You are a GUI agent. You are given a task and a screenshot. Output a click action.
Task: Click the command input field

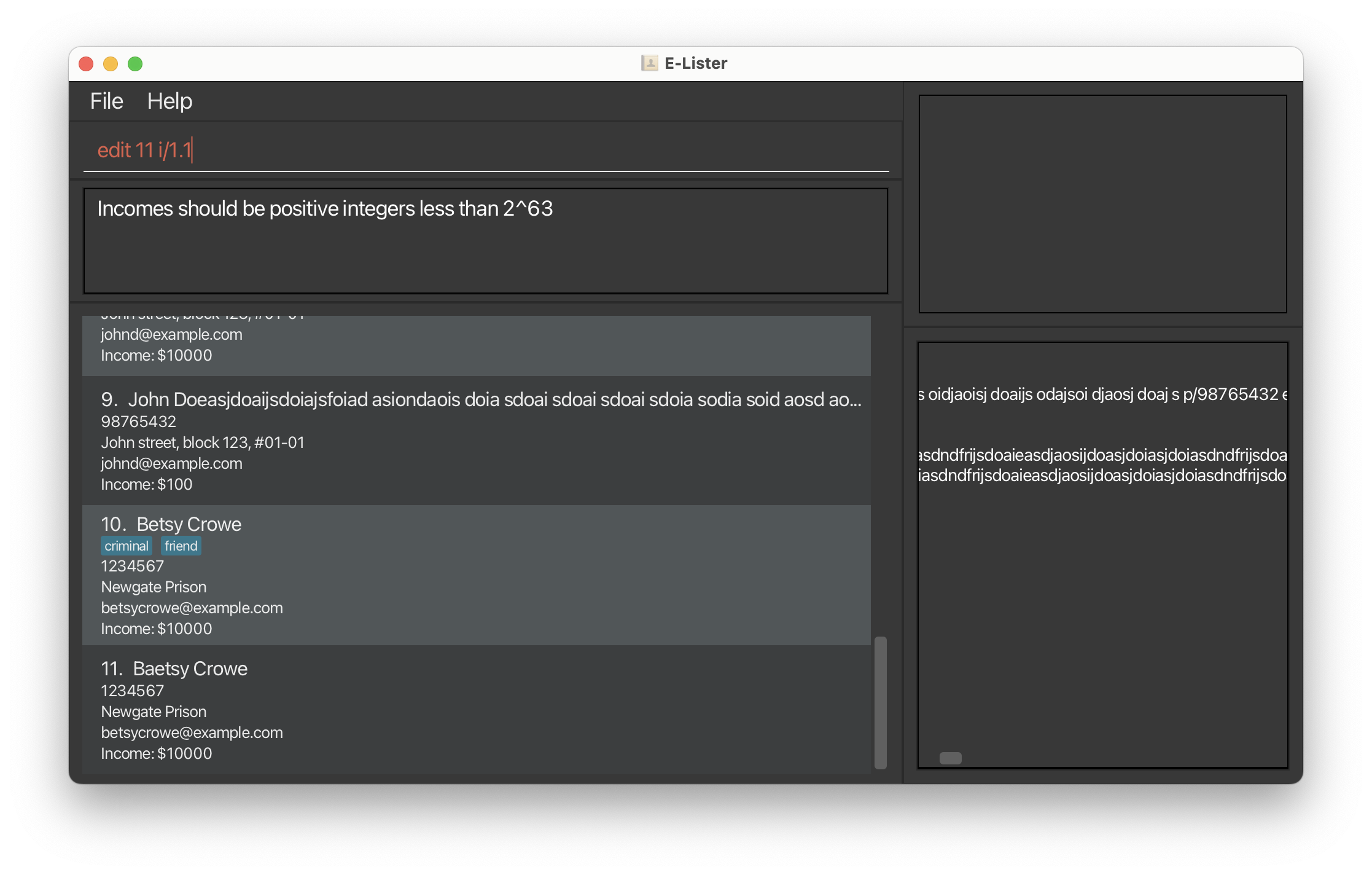(485, 150)
